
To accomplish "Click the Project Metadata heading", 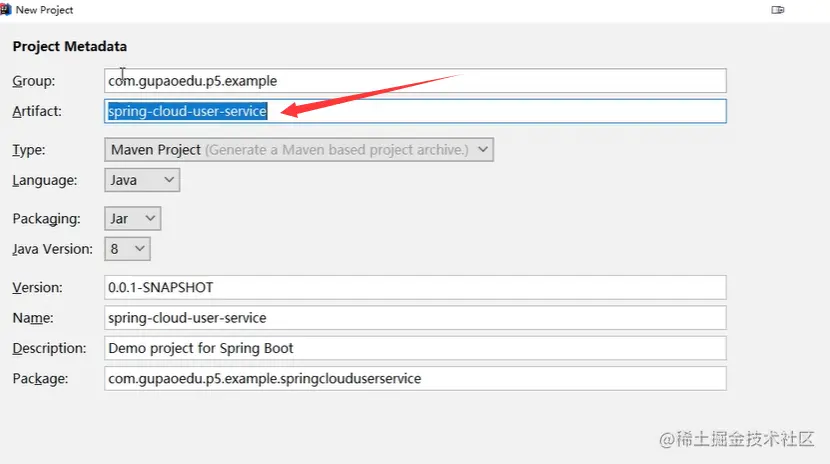I will point(70,47).
